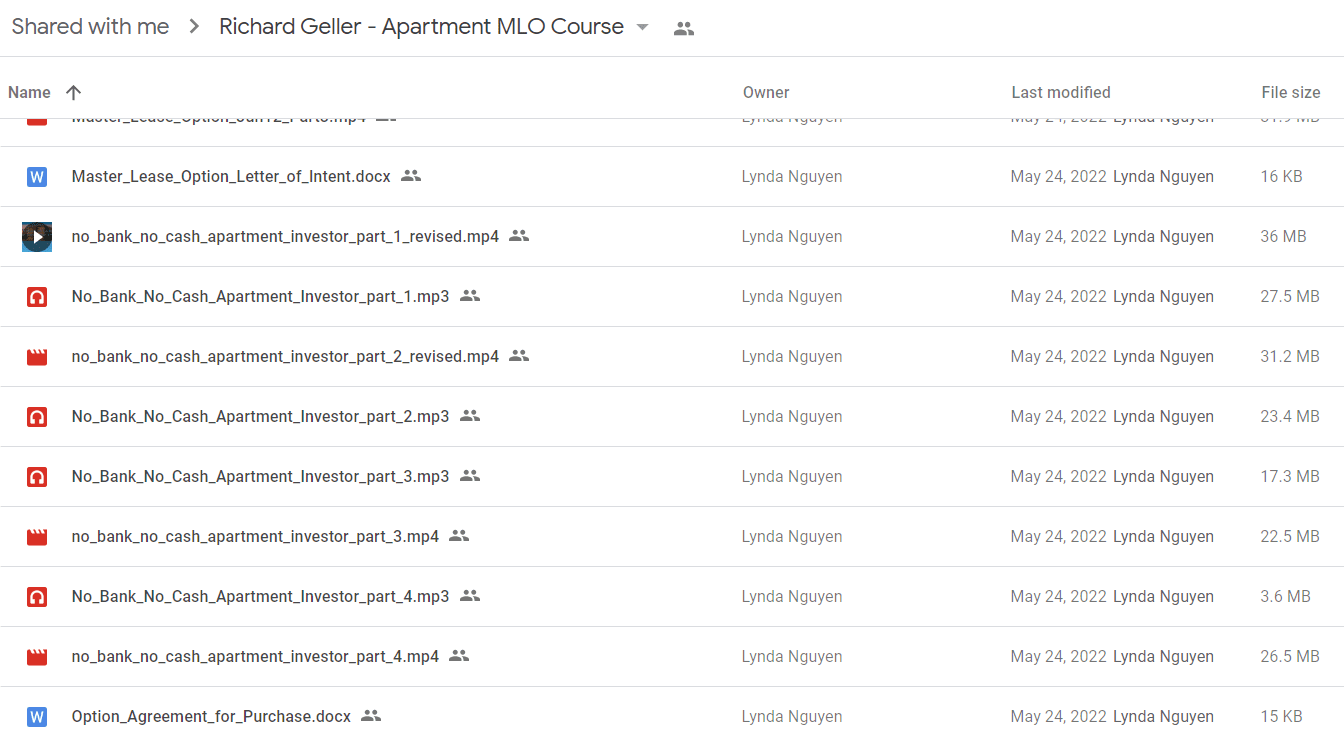Click the File size column header
Screen dimensions: 1344x741
tap(1291, 92)
